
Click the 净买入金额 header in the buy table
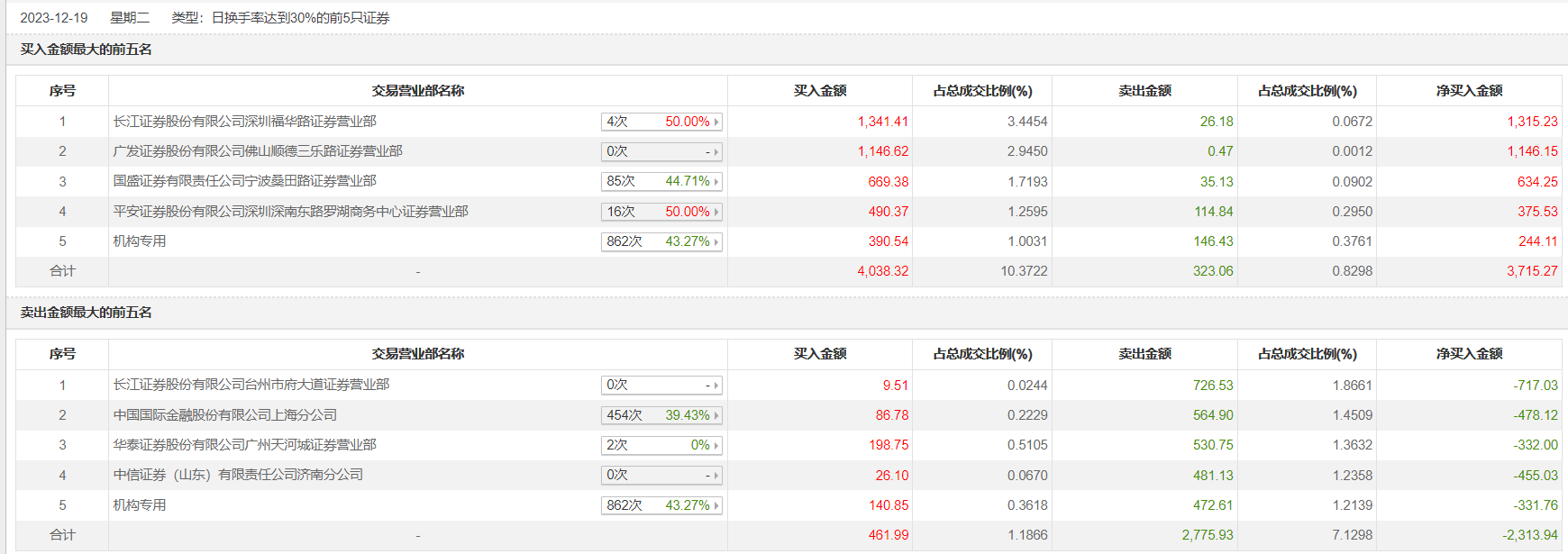click(1469, 91)
